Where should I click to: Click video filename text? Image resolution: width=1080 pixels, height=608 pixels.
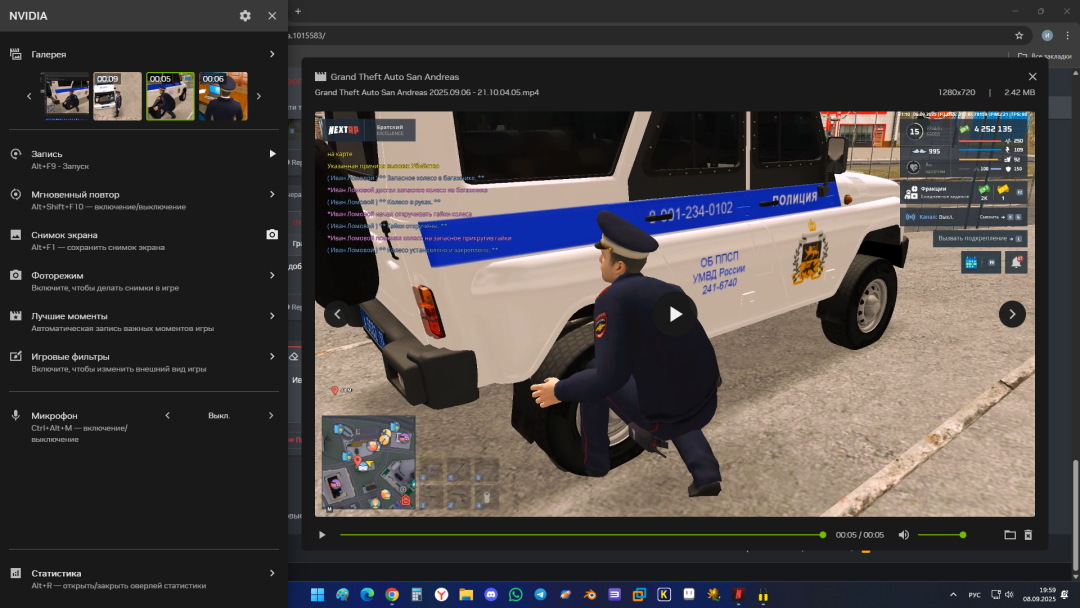pyautogui.click(x=426, y=92)
